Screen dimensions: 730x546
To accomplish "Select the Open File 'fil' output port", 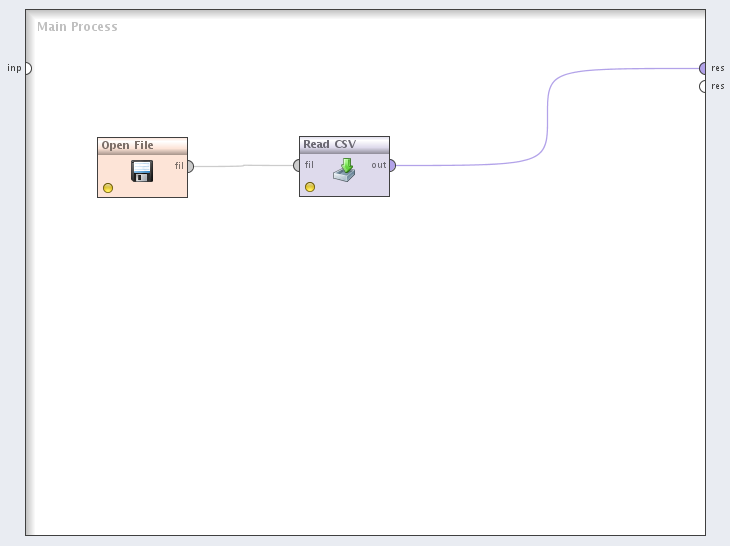I will (x=190, y=166).
